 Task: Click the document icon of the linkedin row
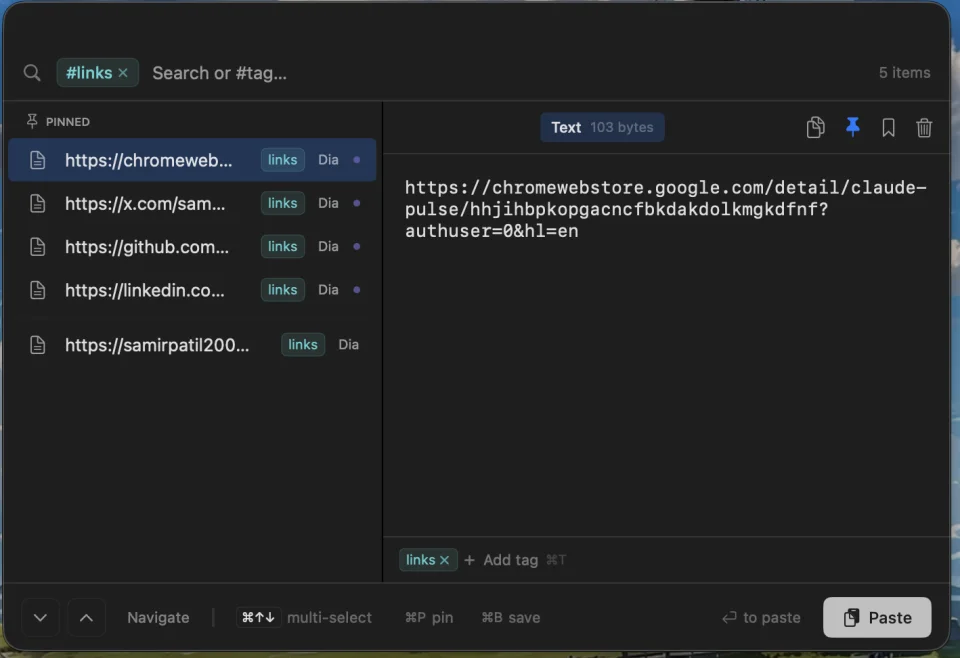(x=38, y=290)
